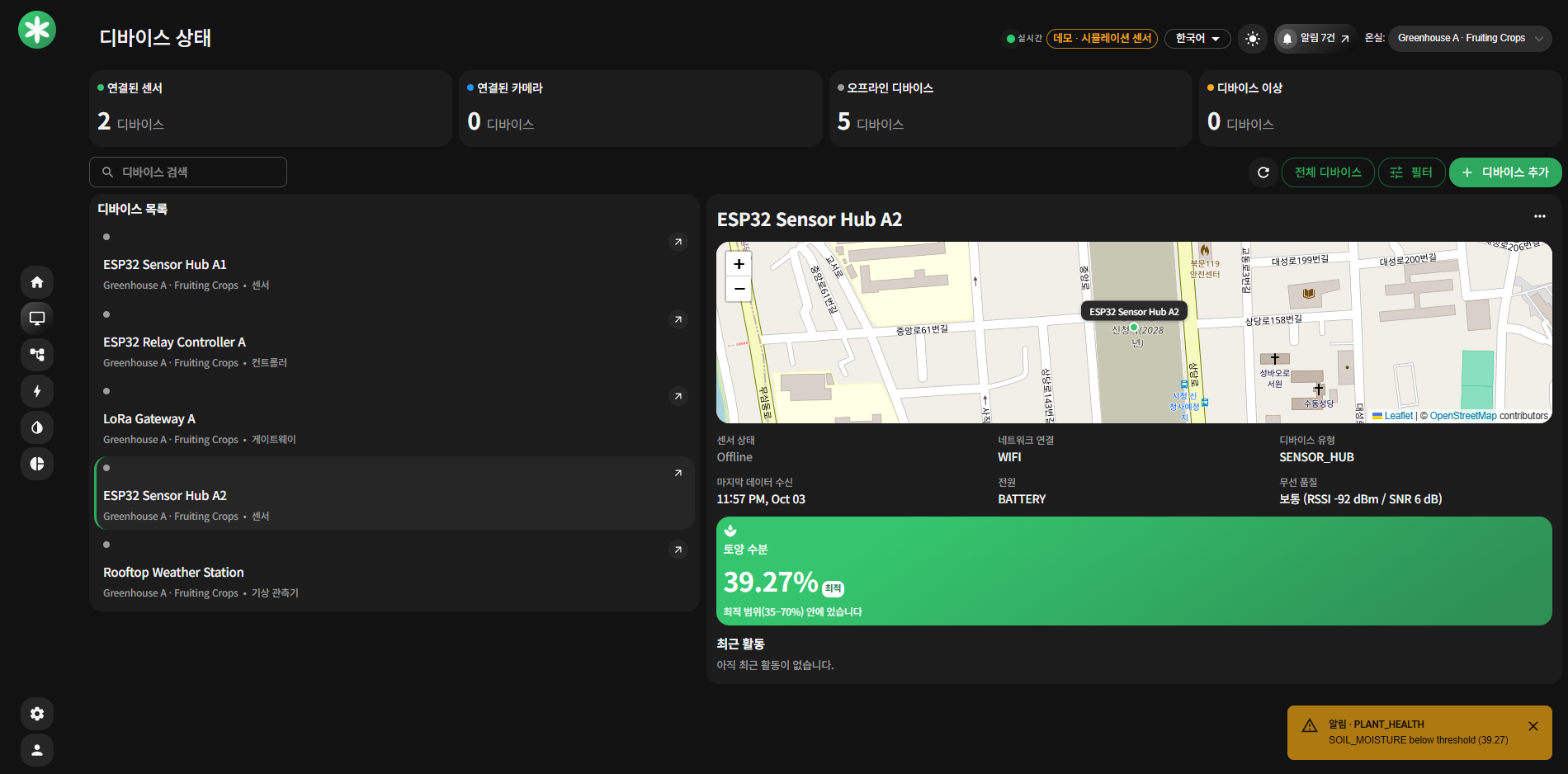Dismiss the PLANT_HEALTH alert notification

click(x=1533, y=726)
